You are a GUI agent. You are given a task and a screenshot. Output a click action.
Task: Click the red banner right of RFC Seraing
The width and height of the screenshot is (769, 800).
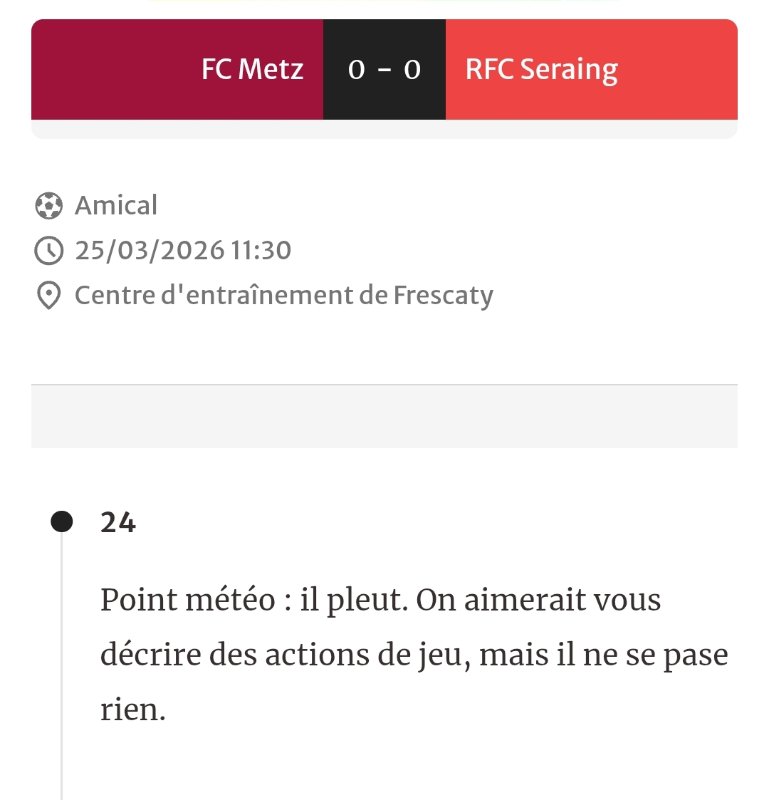click(680, 70)
